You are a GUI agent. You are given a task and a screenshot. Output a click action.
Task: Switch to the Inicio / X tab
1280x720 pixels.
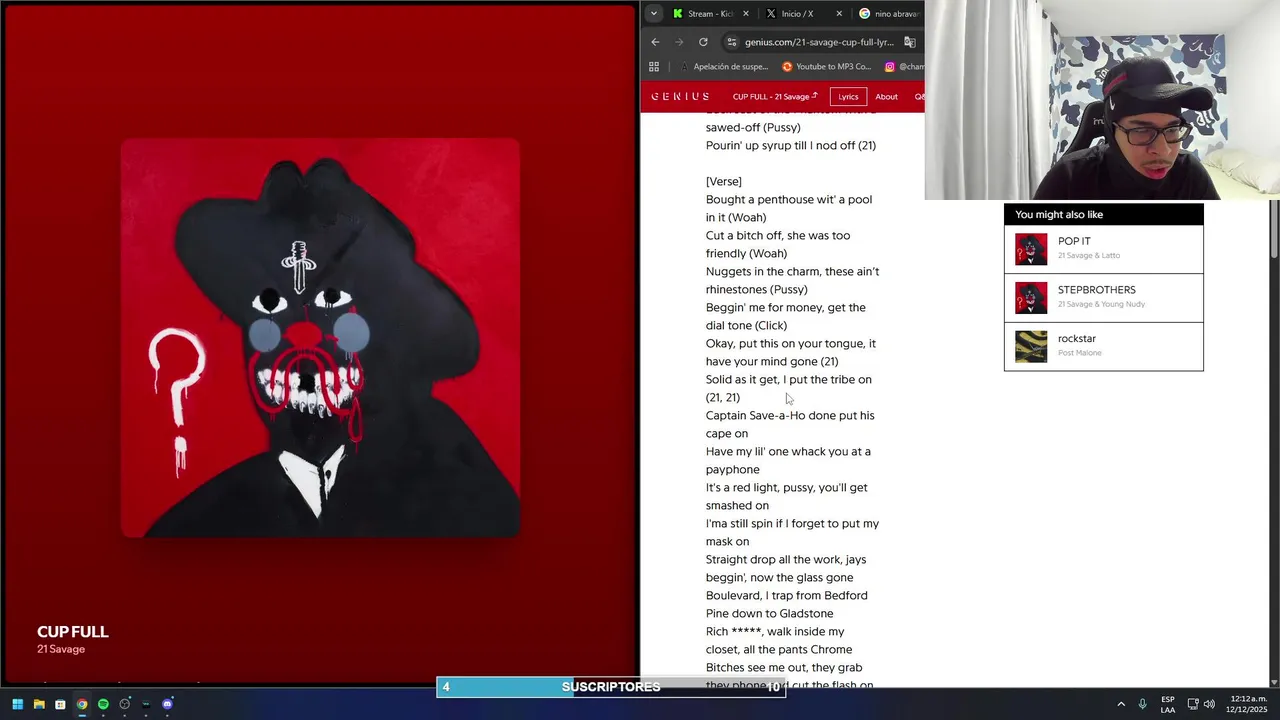796,14
